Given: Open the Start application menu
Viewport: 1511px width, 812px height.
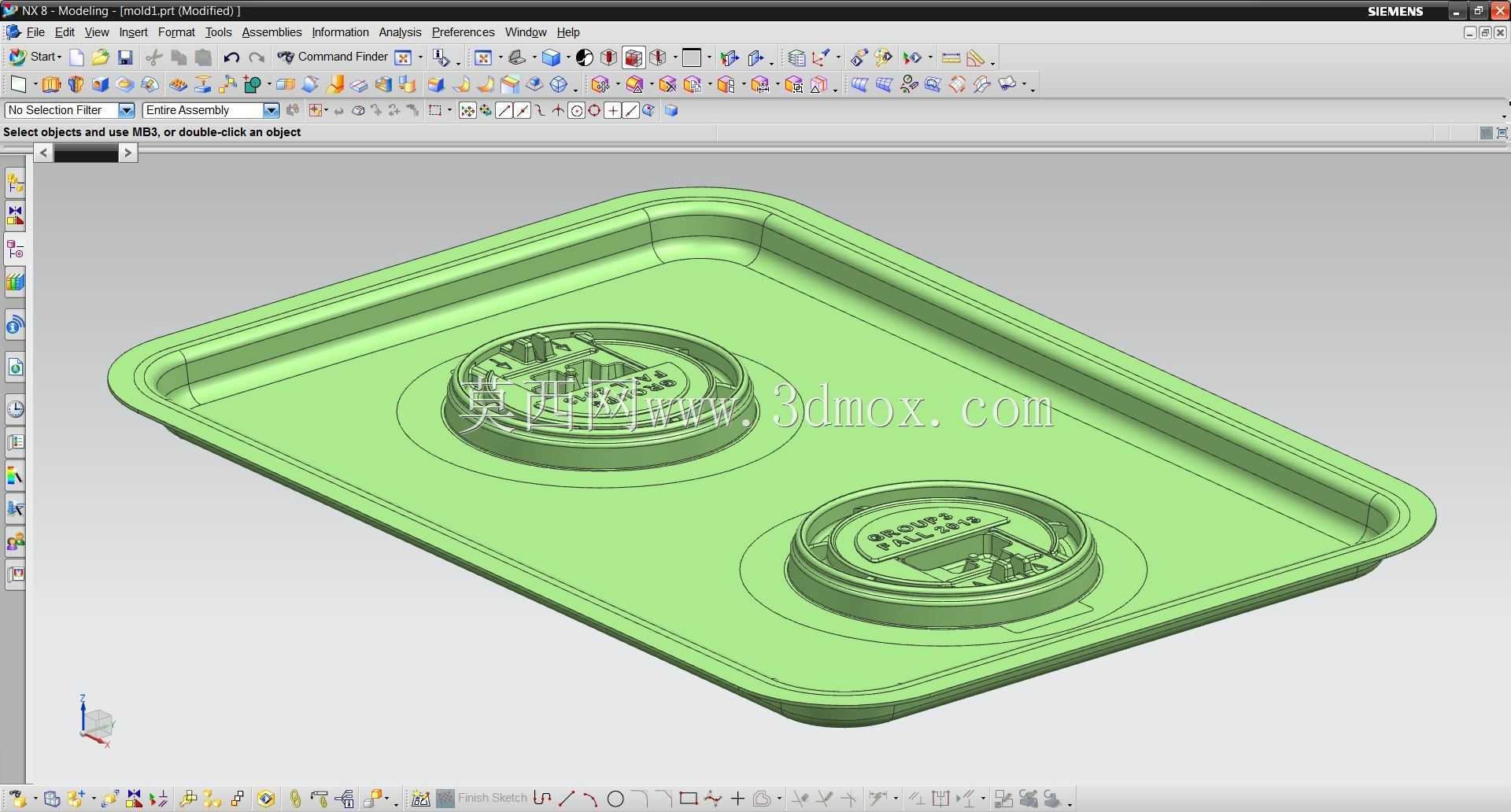Looking at the screenshot, I should click(x=35, y=57).
